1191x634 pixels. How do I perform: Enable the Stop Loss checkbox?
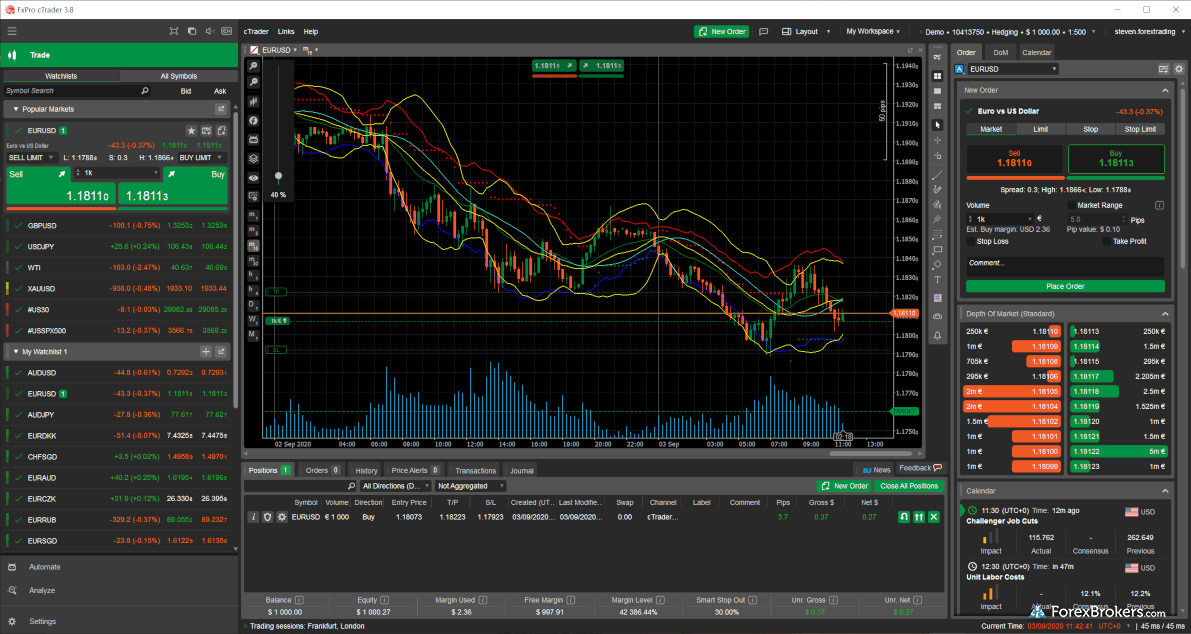pos(971,241)
